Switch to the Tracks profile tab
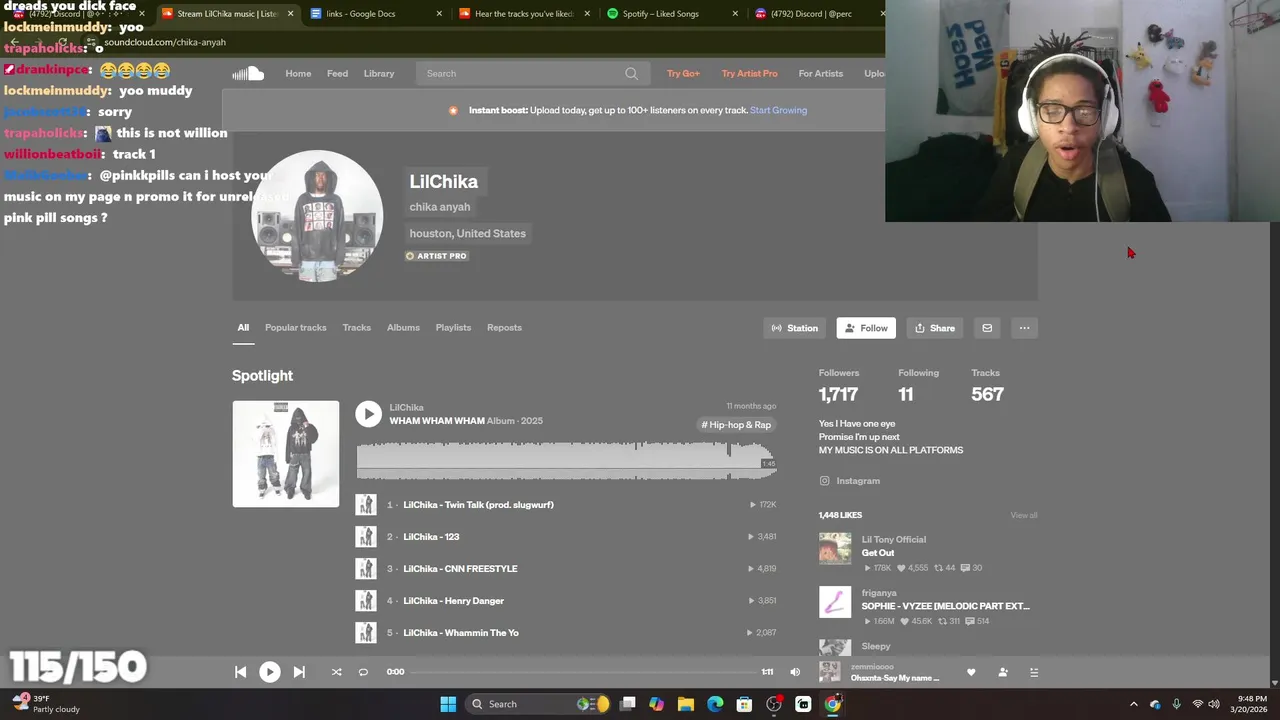 [356, 327]
